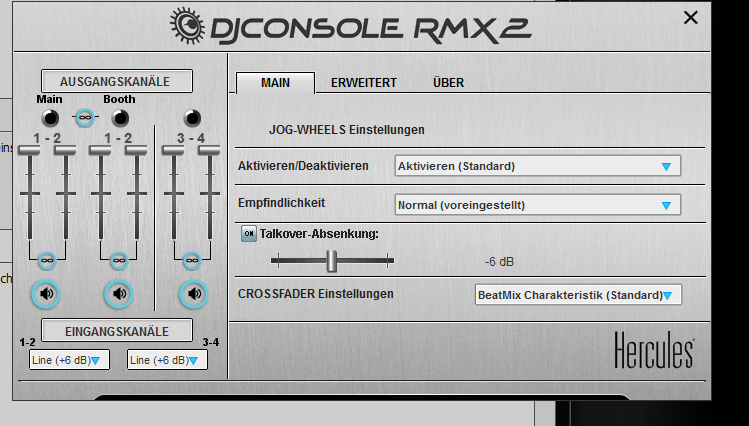
Task: Select the Booth output radio knob
Action: [x=119, y=118]
